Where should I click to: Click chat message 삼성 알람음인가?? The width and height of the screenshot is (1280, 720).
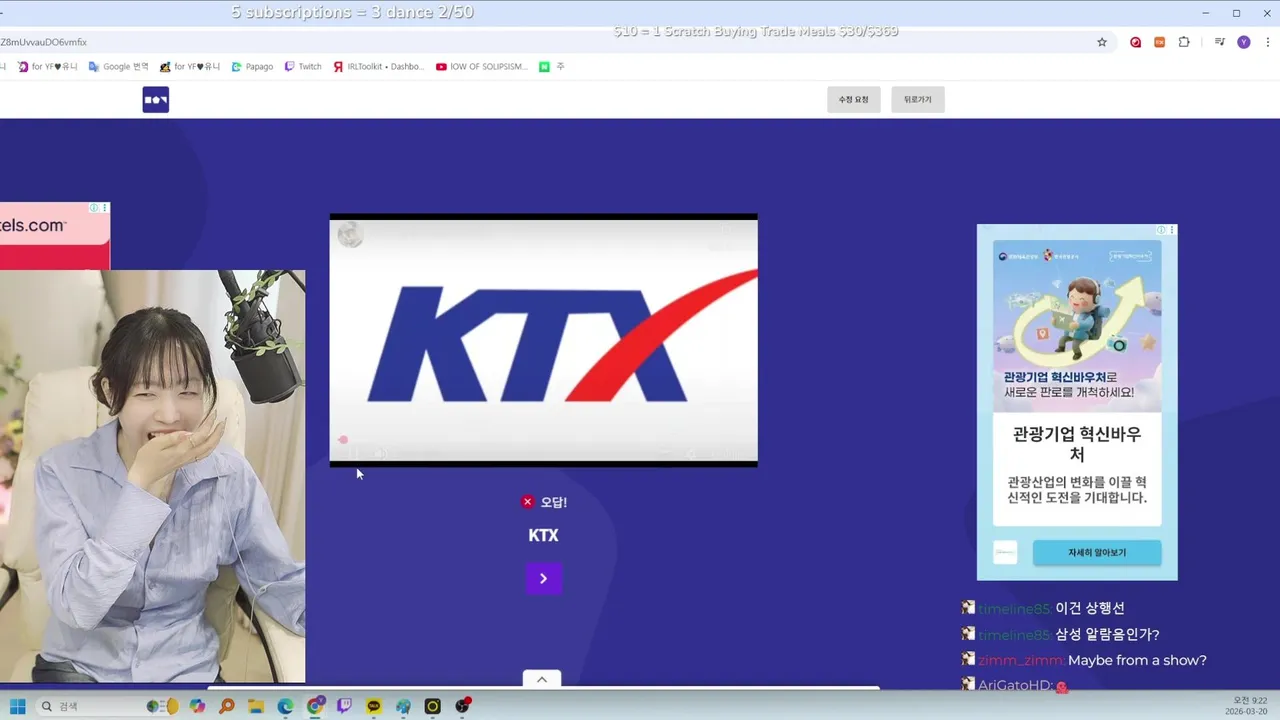pos(1107,635)
